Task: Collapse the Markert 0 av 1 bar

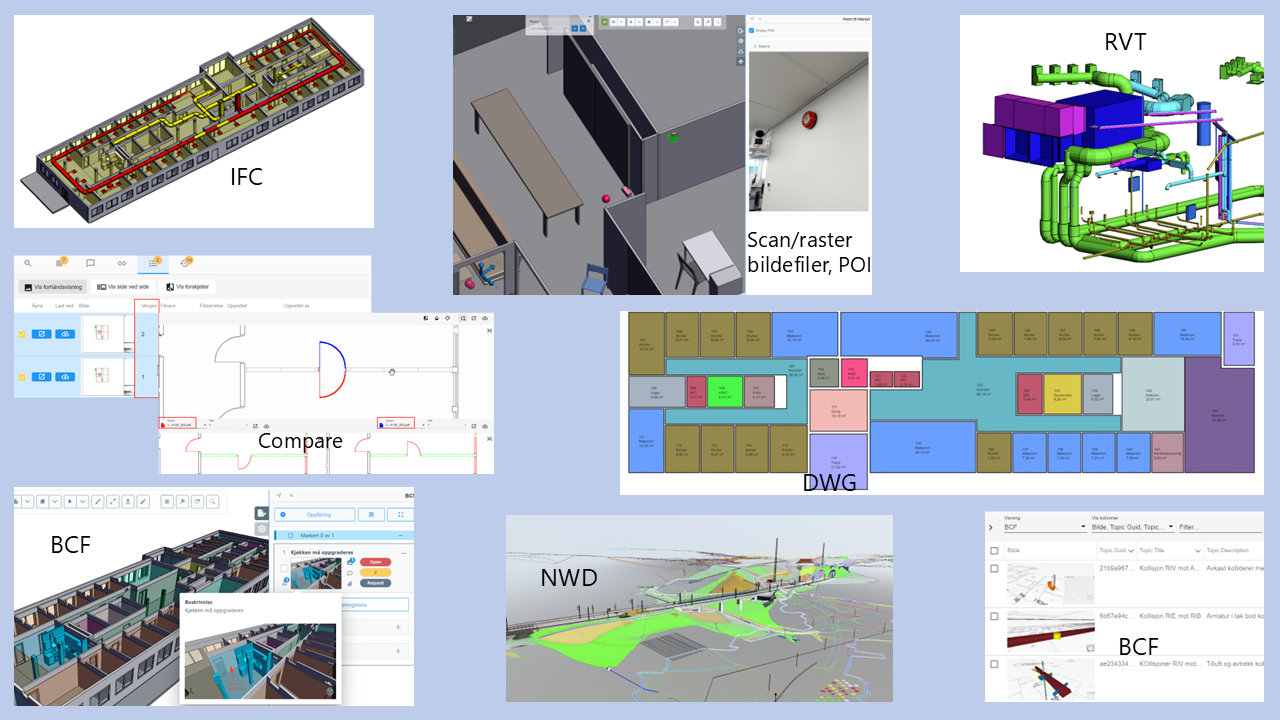Action: (x=400, y=535)
